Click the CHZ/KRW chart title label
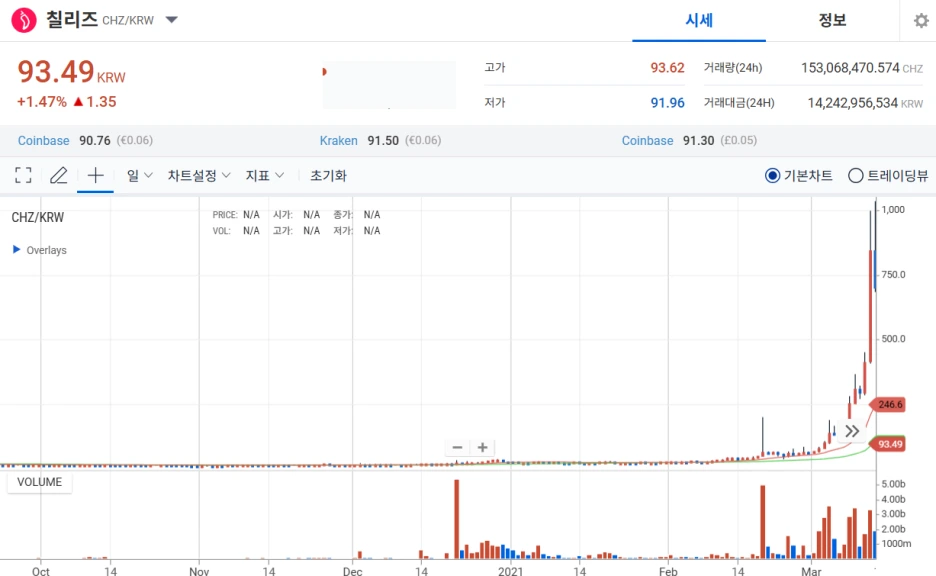The image size is (936, 576). click(x=38, y=217)
